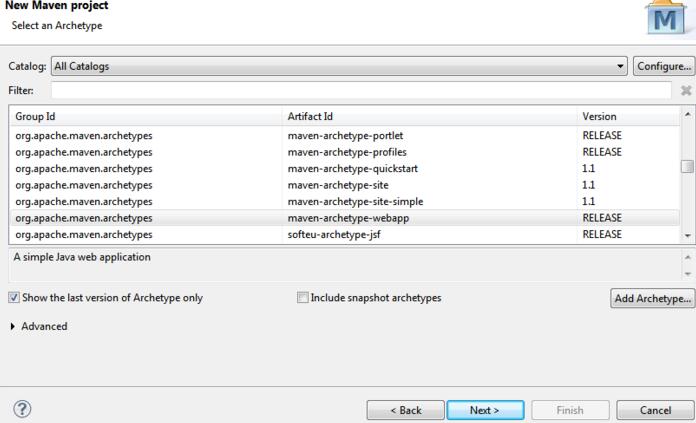
Task: Click RELEASE version of maven-archetype-webapp
Action: [602, 218]
